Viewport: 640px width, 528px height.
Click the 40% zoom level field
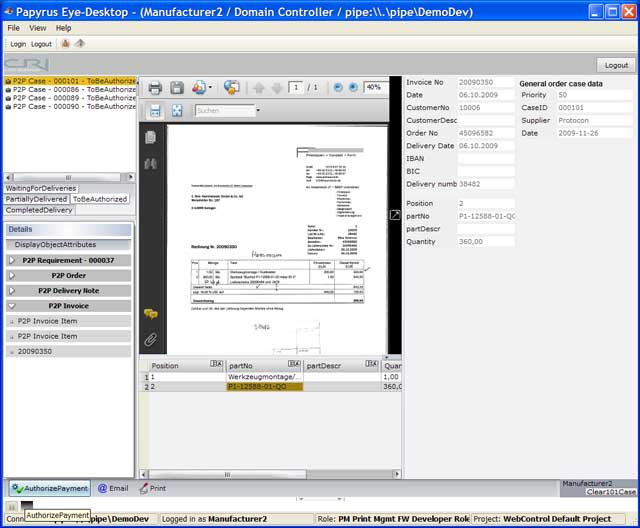click(376, 87)
